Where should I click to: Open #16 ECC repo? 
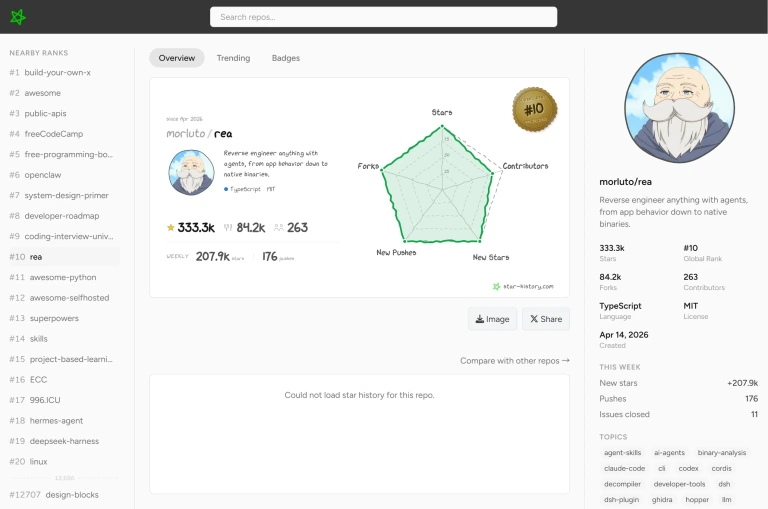point(64,380)
